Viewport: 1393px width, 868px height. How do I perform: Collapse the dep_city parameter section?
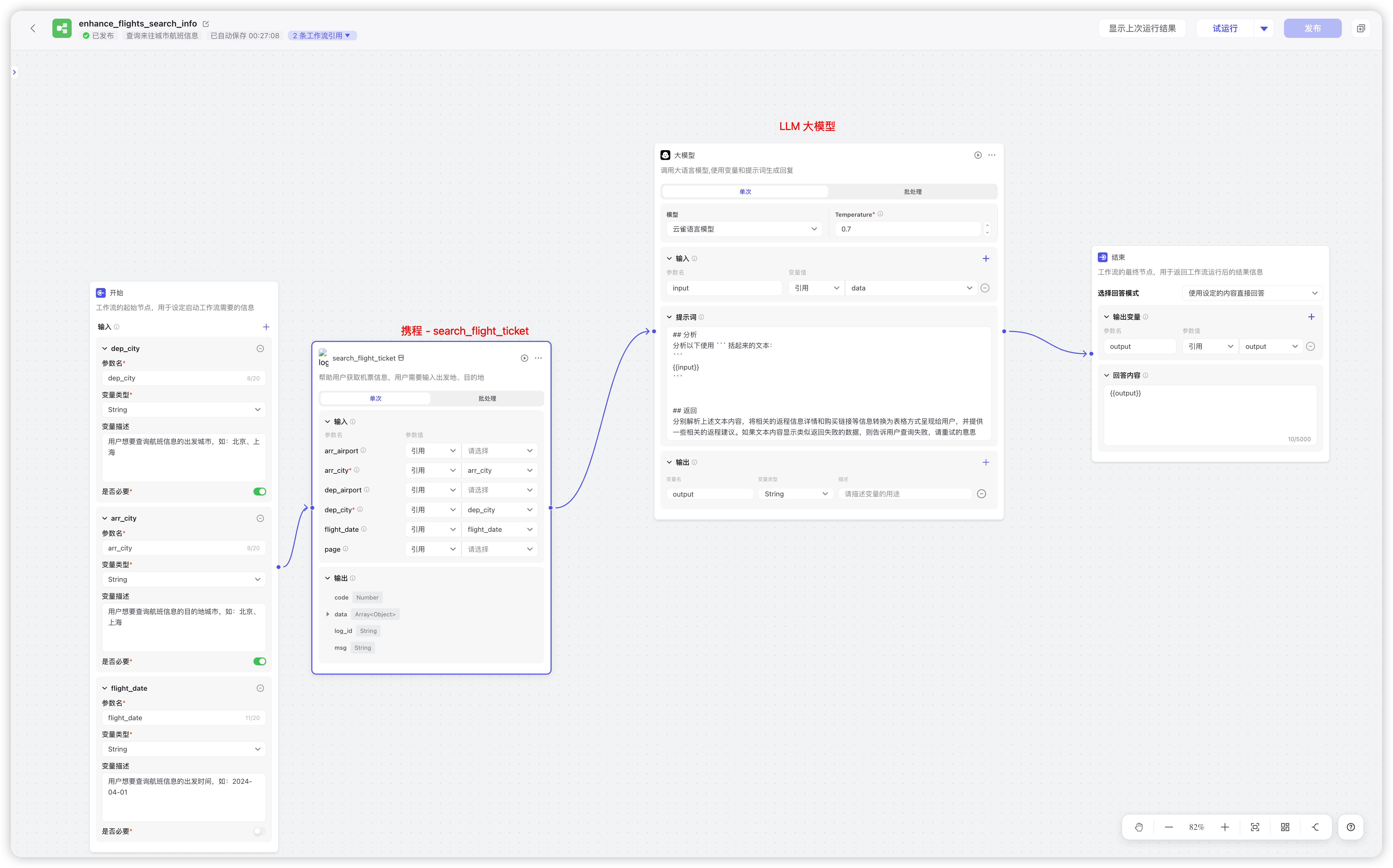104,349
